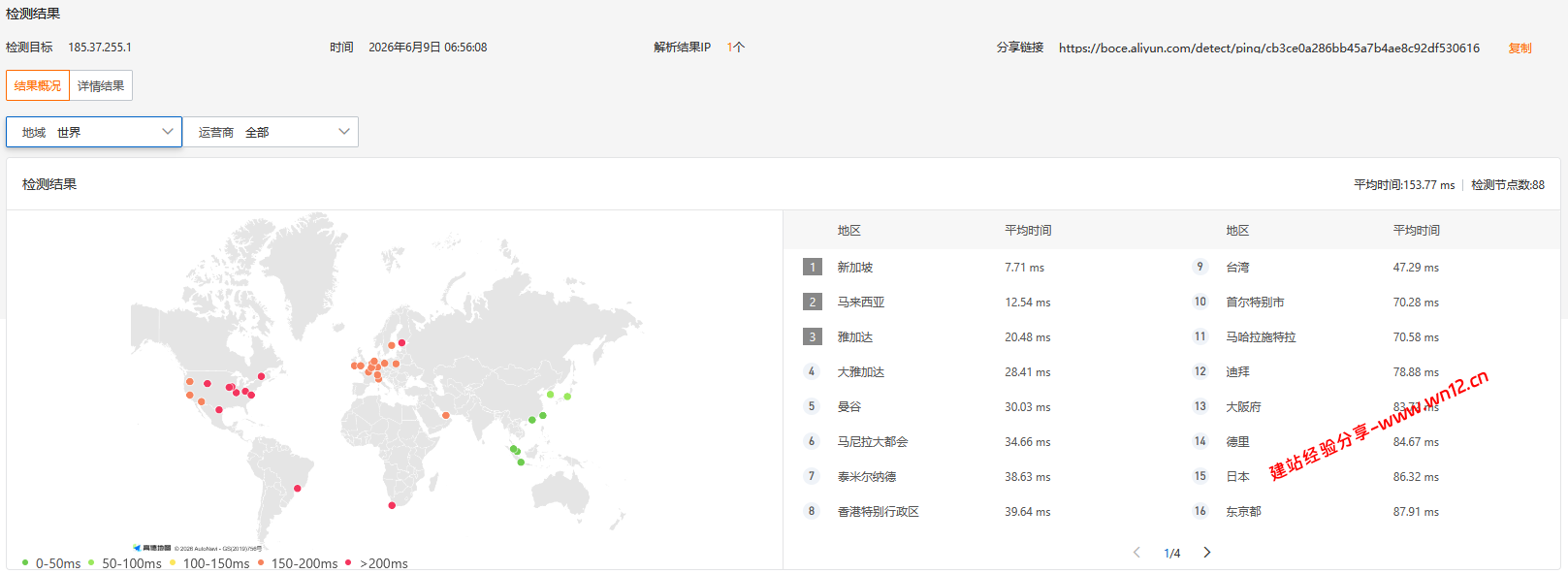Go to previous results page arrow
The image size is (1568, 574).
point(1136,553)
